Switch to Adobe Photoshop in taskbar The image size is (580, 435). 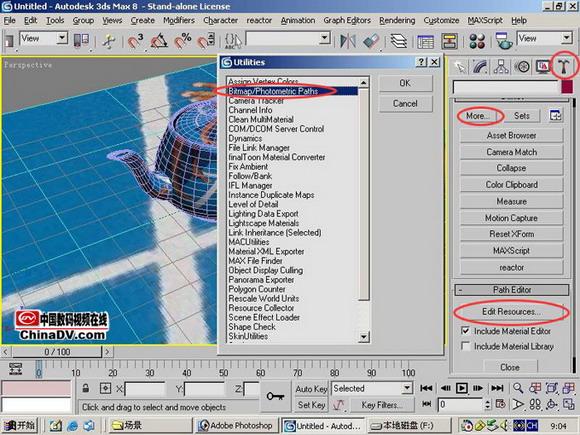(236, 426)
